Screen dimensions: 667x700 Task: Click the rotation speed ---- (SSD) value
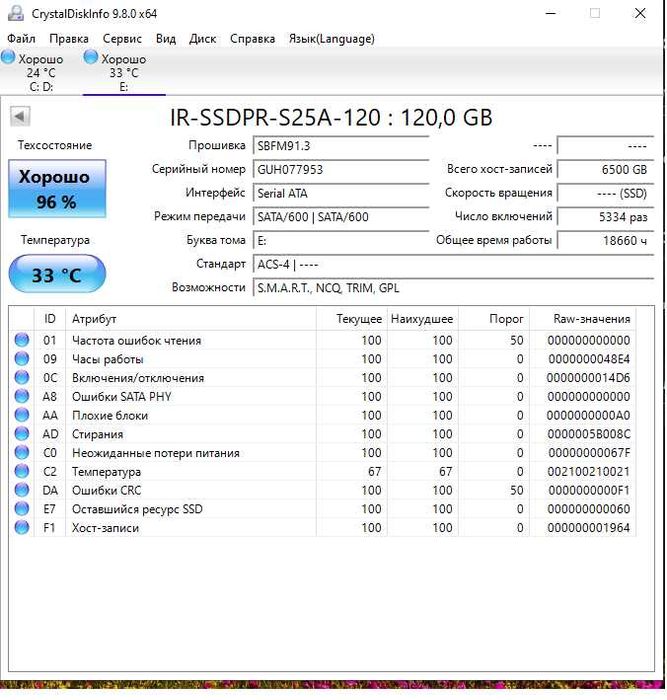pos(605,193)
